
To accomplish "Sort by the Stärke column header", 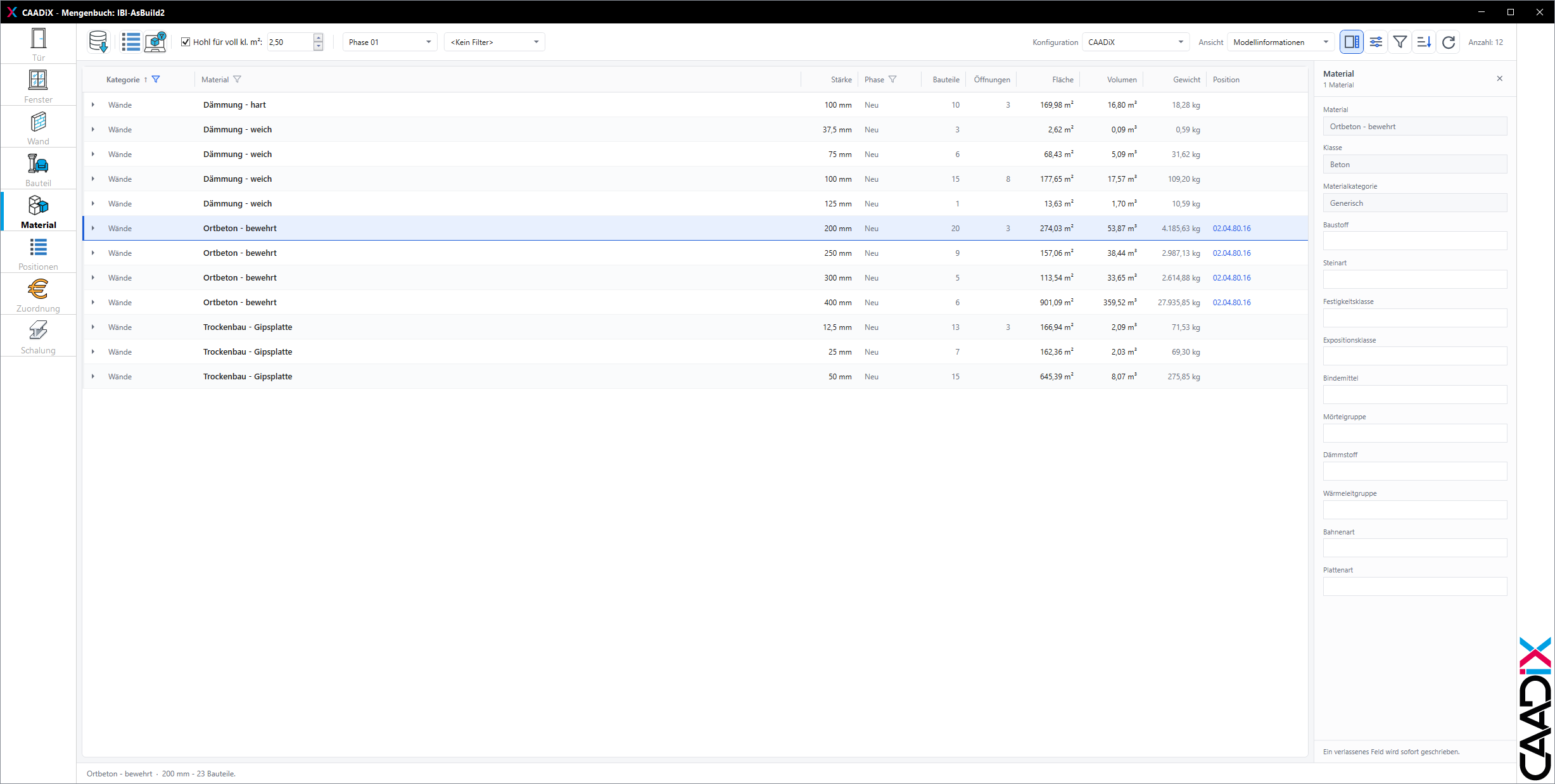I will tap(841, 79).
